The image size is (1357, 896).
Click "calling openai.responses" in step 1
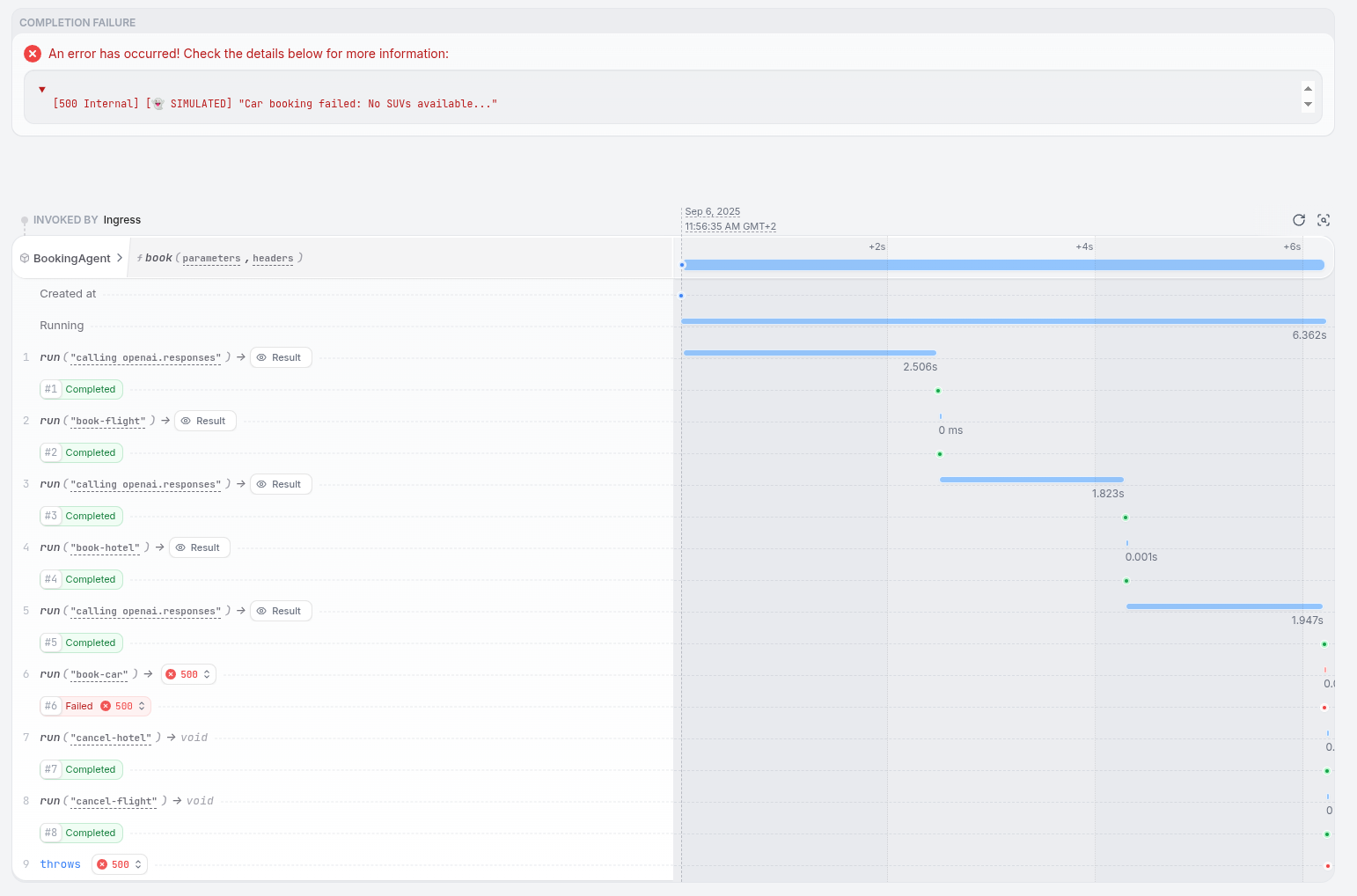[x=146, y=358]
